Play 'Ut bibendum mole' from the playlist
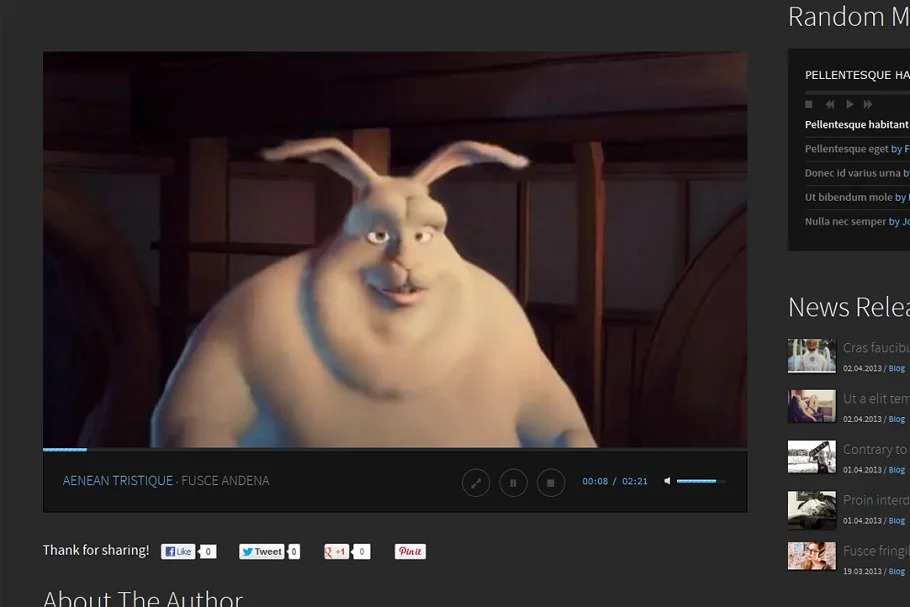The image size is (910, 607). point(849,197)
